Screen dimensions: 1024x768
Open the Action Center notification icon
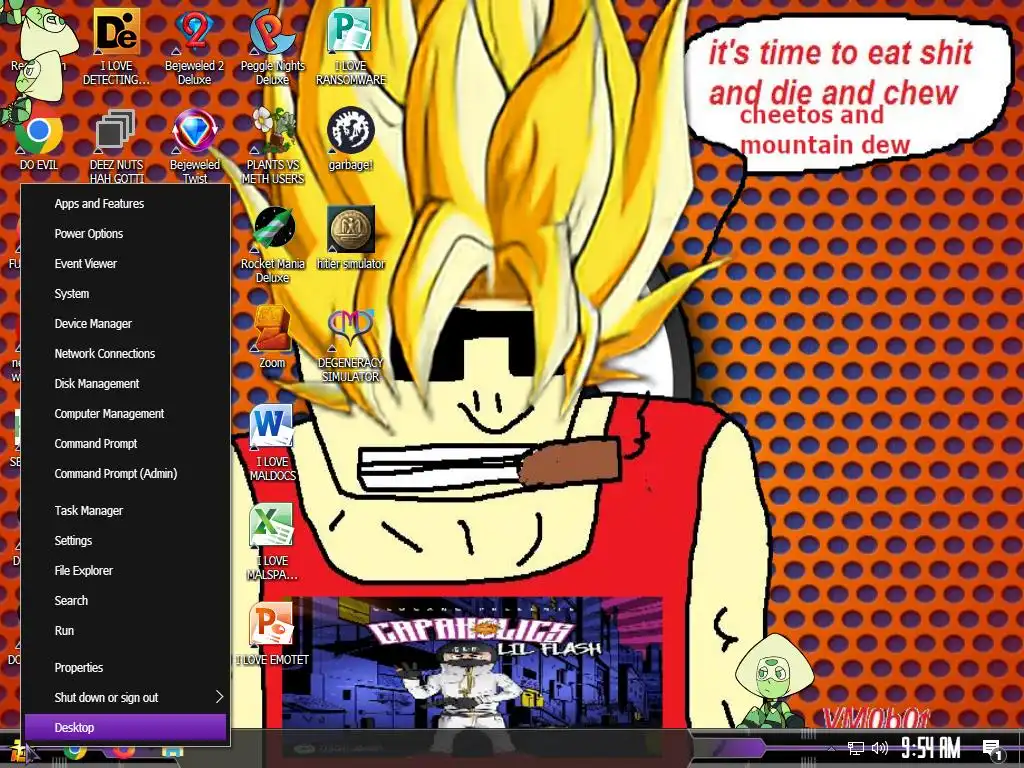click(x=993, y=749)
